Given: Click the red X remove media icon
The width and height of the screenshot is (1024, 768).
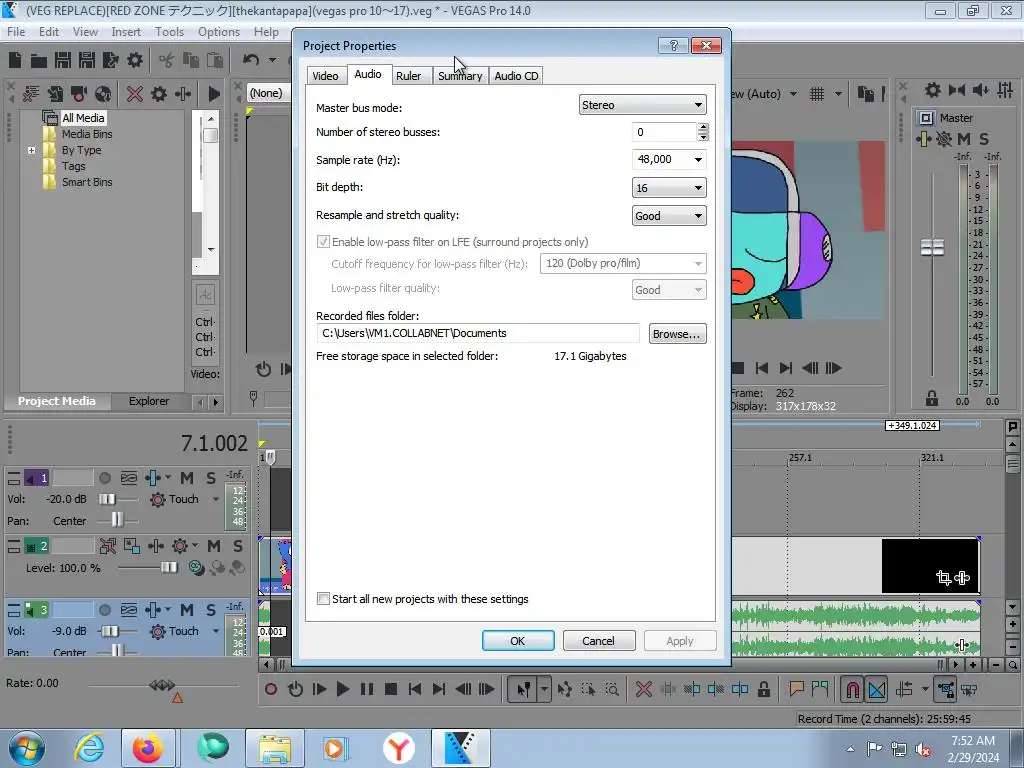Looking at the screenshot, I should 135,94.
